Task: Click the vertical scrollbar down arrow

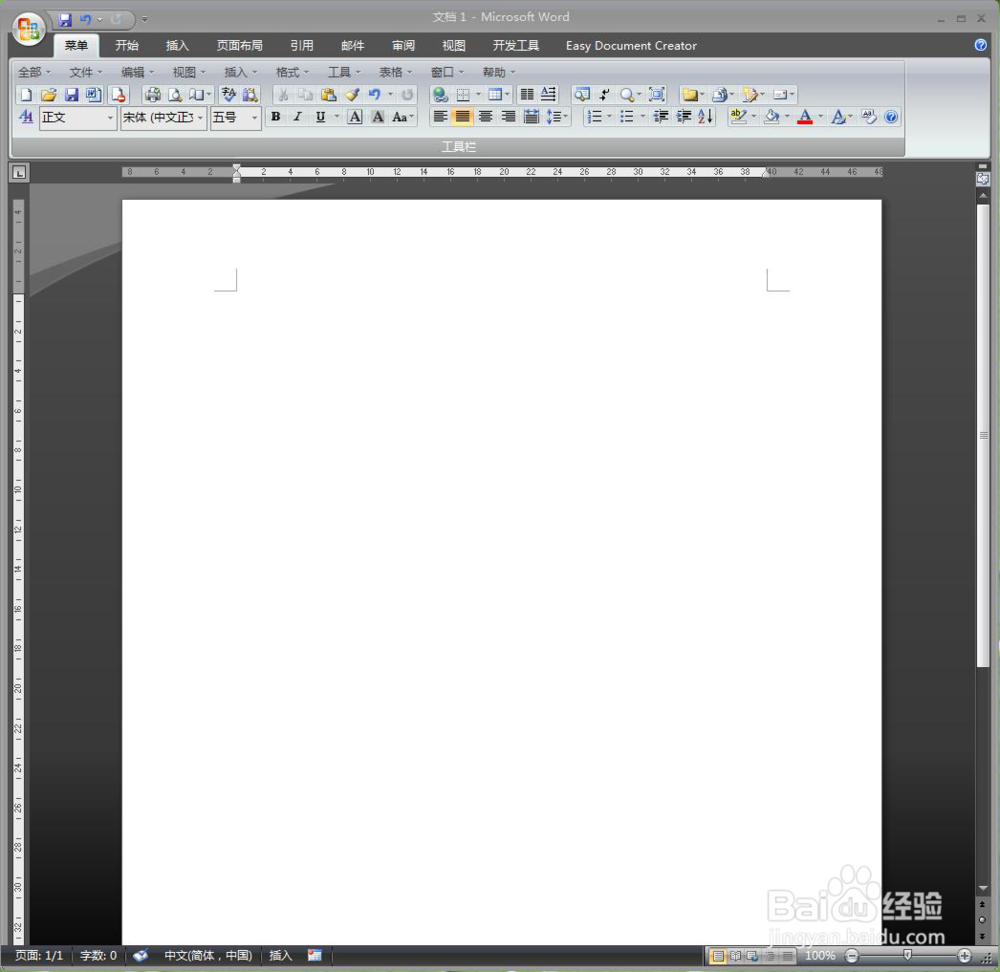Action: pyautogui.click(x=983, y=888)
